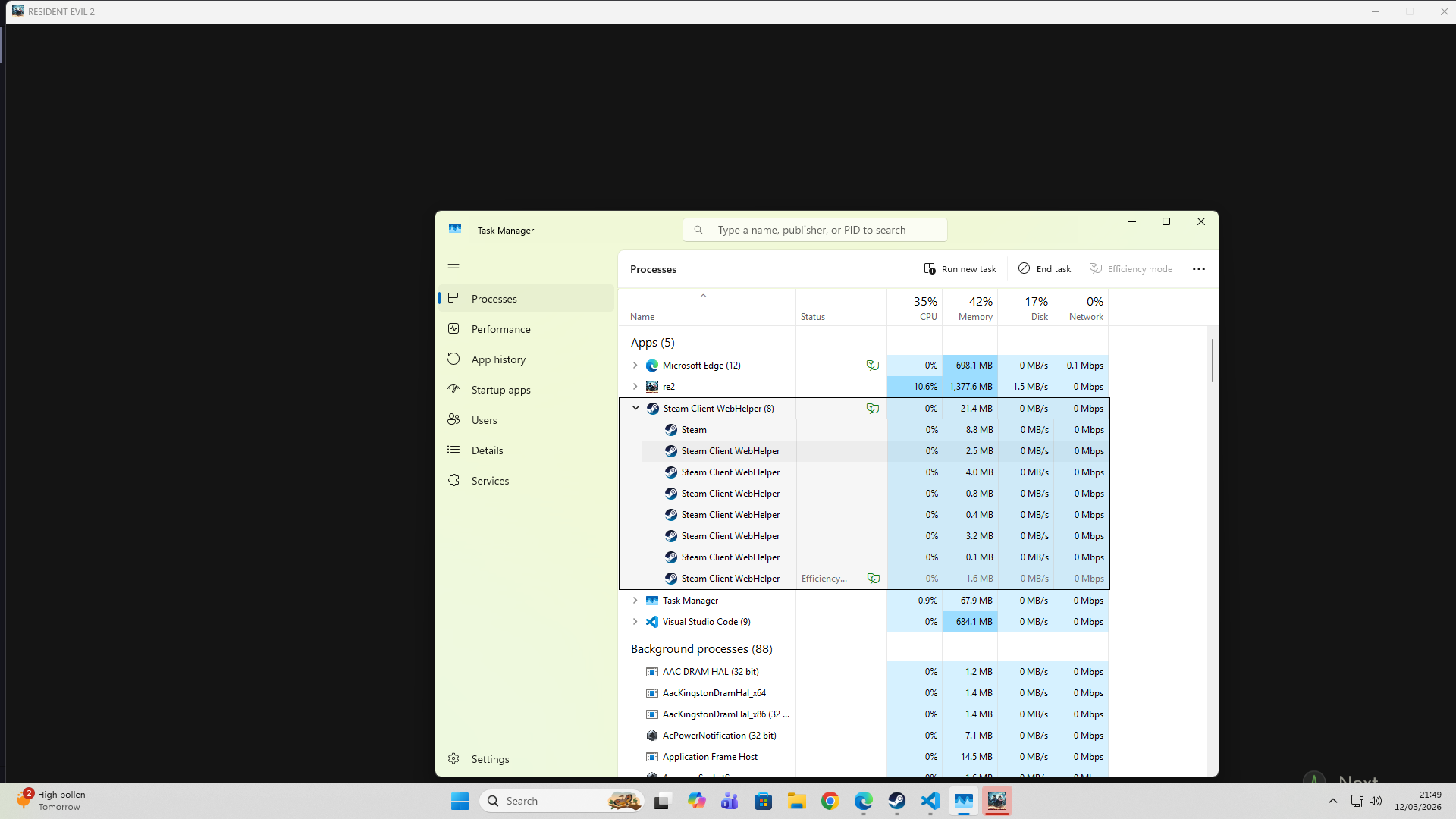Open Task Manager Settings
Screen dimensions: 1456x819
[x=490, y=759]
